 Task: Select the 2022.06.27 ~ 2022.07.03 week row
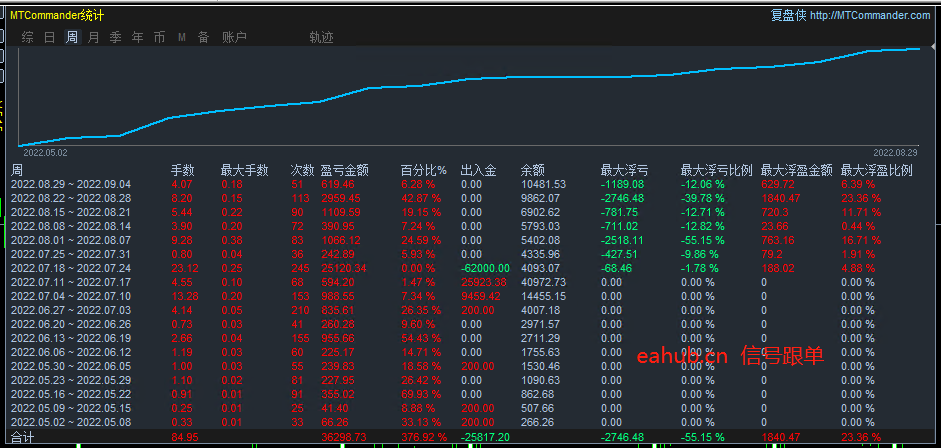pos(470,310)
